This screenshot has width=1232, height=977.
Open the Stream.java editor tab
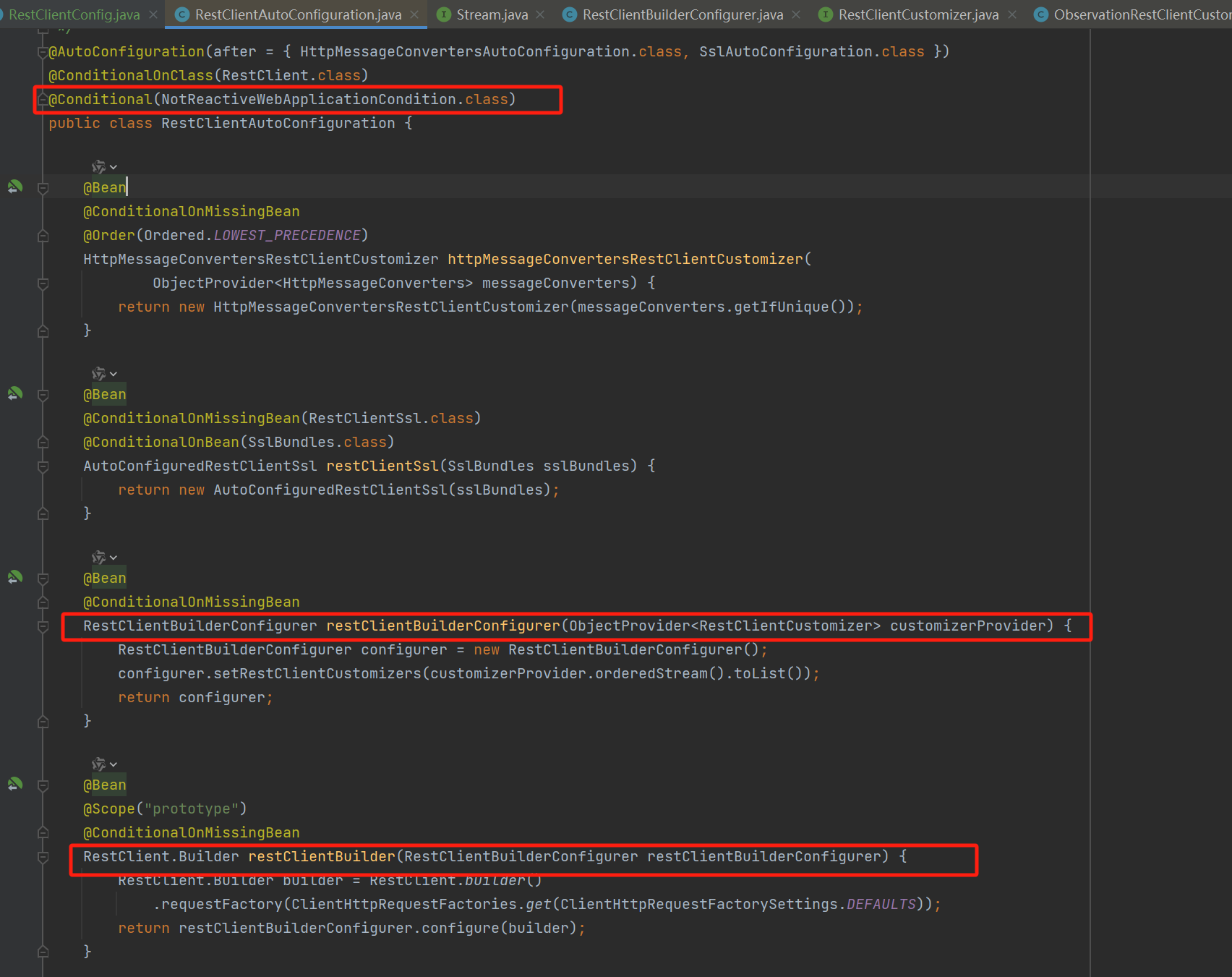click(x=492, y=14)
